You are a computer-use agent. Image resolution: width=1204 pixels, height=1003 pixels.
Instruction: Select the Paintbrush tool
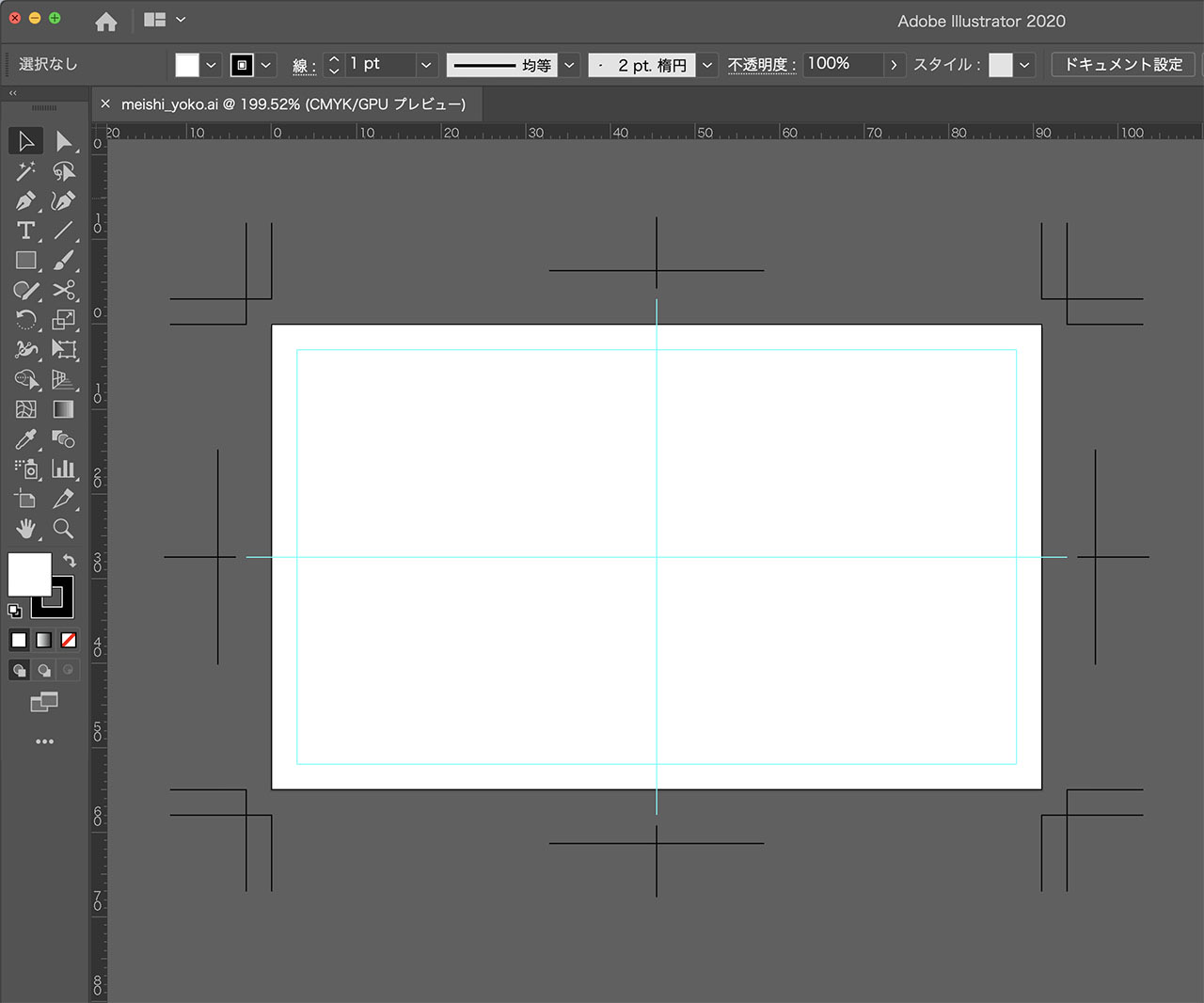pyautogui.click(x=63, y=261)
